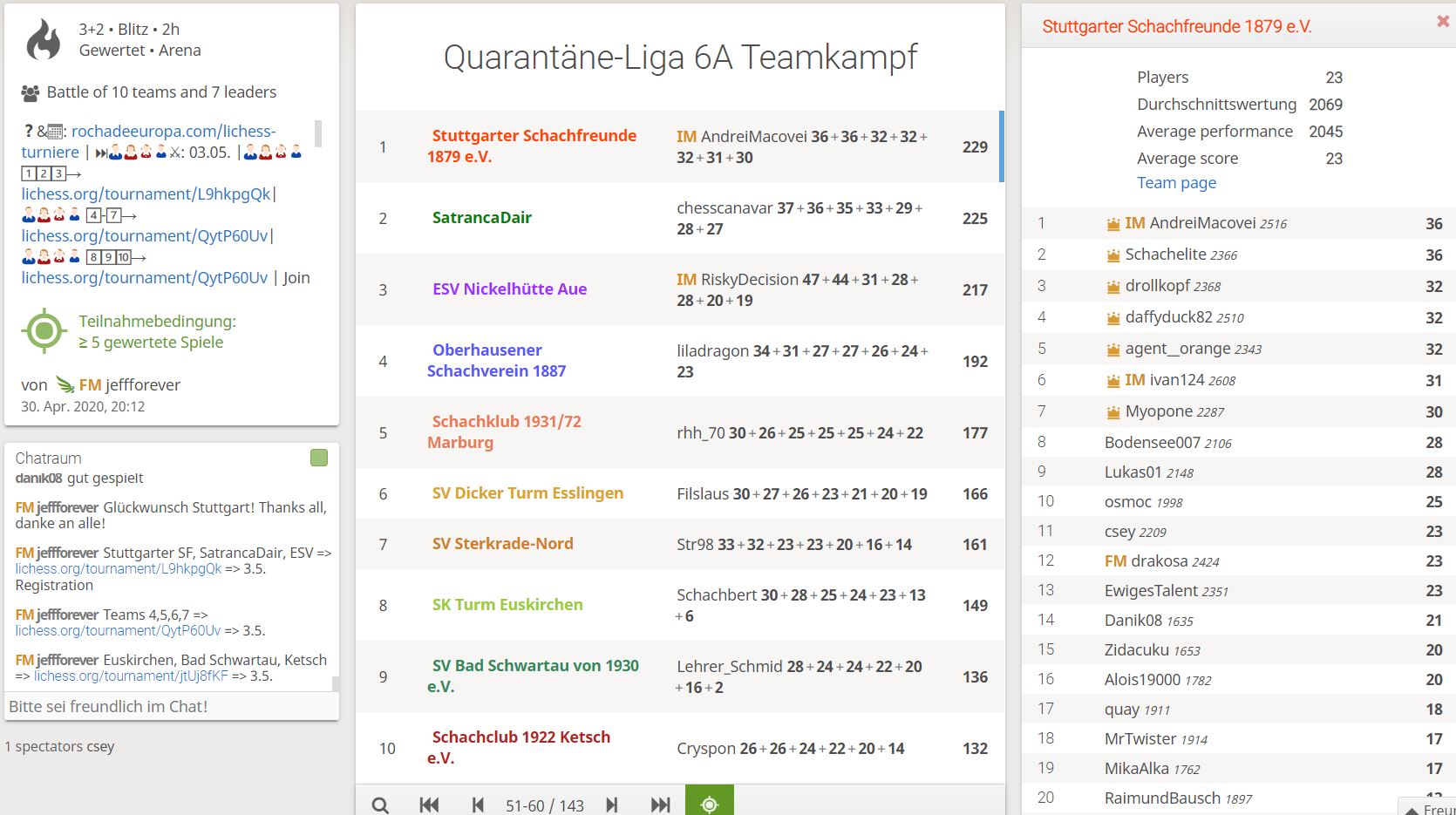
Task: Open player quay in team list
Action: click(x=1238, y=709)
